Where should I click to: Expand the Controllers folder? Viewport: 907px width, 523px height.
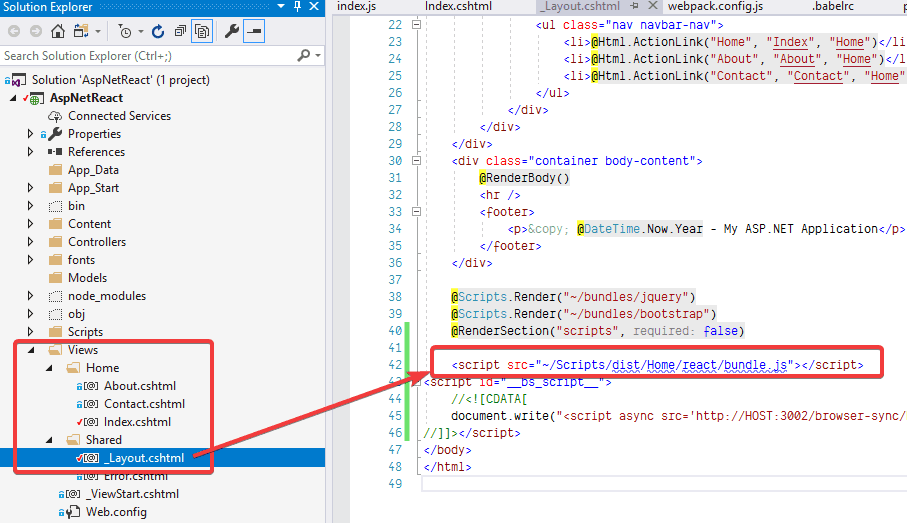[x=31, y=242]
